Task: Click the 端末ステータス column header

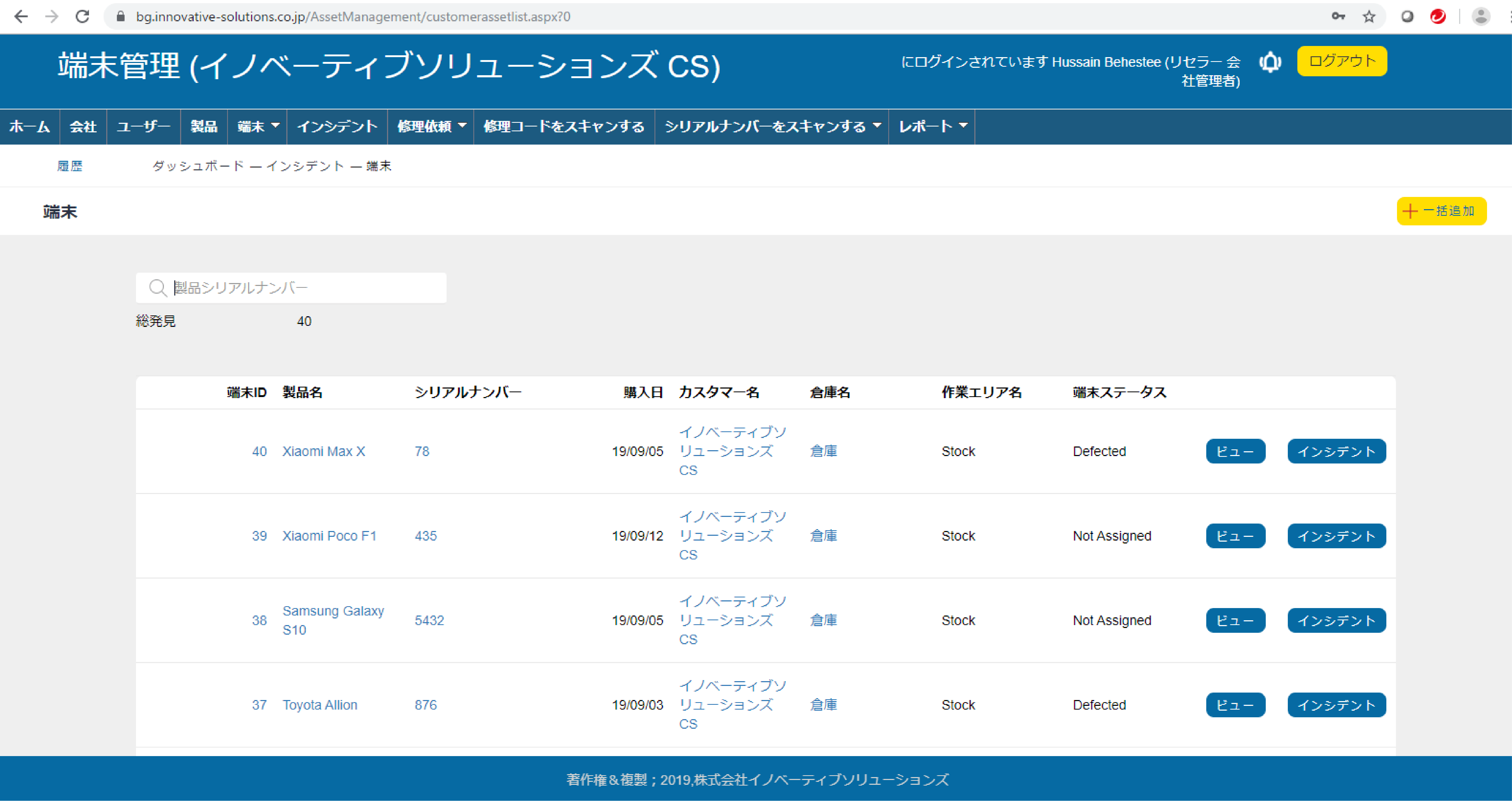Action: pyautogui.click(x=1119, y=392)
